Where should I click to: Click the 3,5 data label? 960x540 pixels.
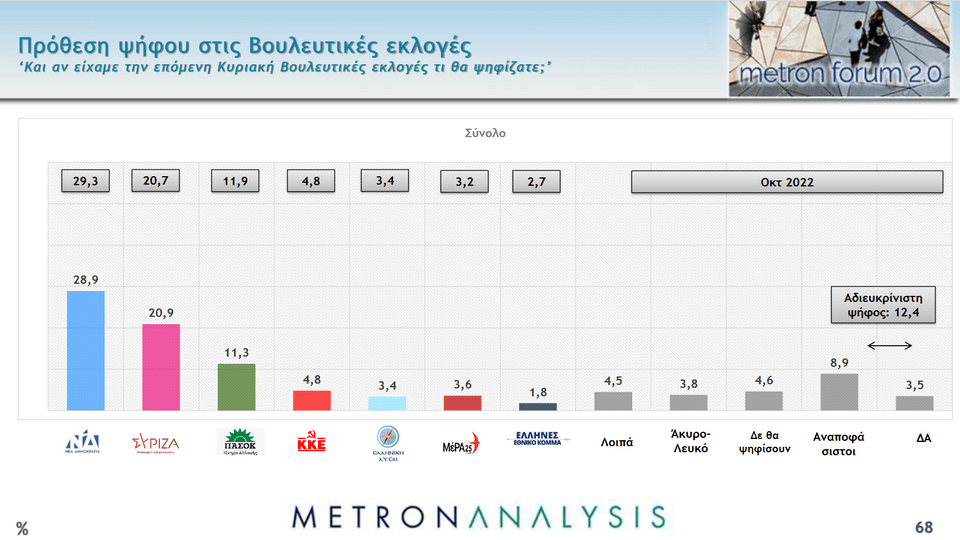point(915,385)
